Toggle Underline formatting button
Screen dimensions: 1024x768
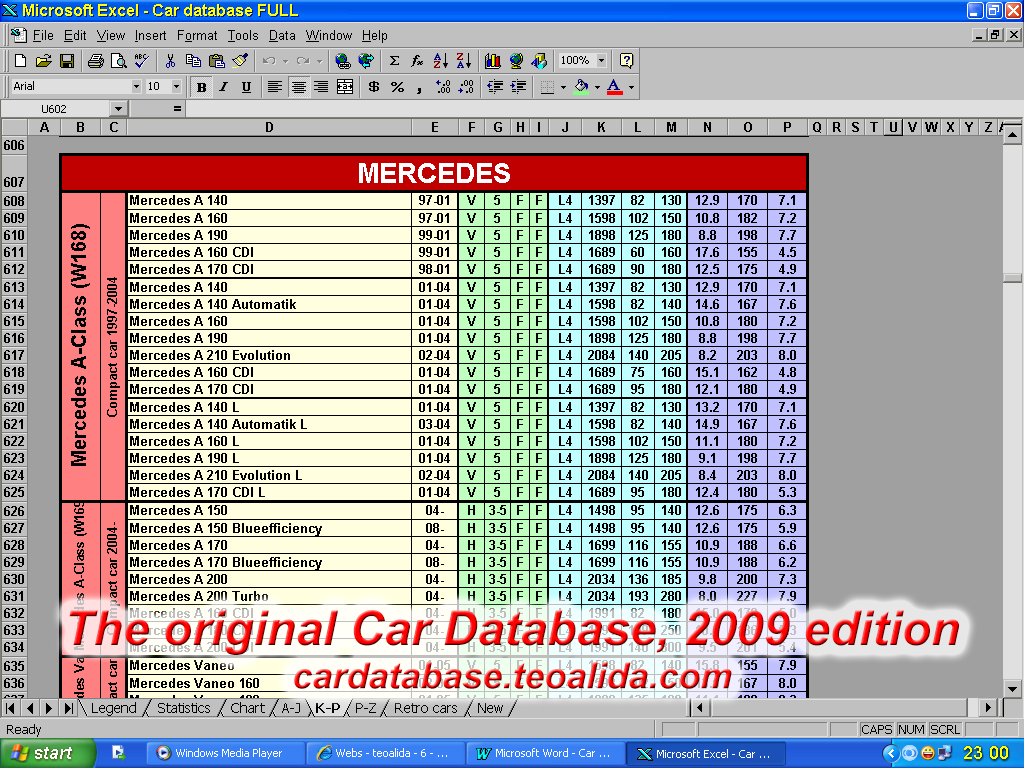tap(246, 87)
